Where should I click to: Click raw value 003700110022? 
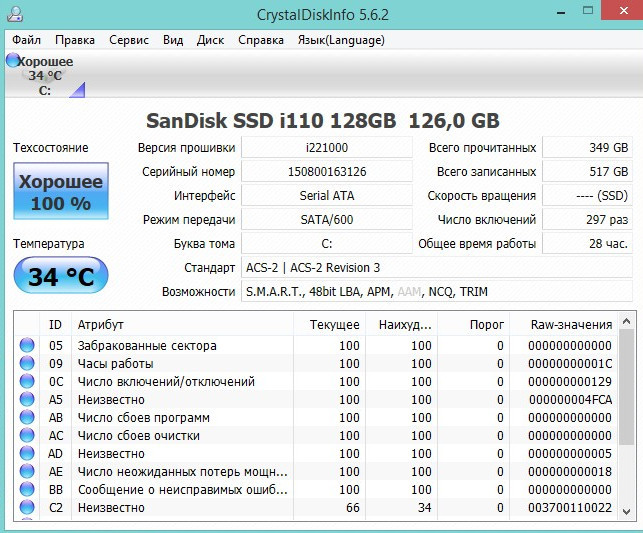570,508
